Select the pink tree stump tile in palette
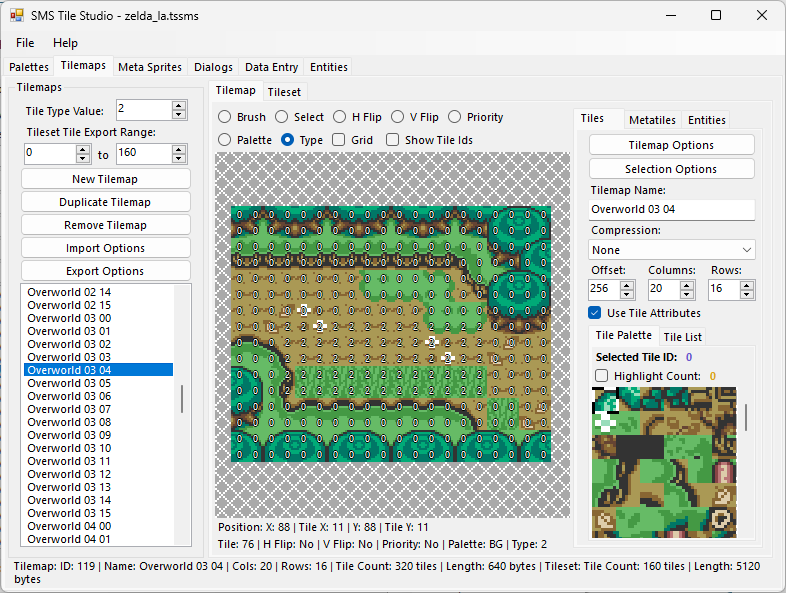This screenshot has height=593, width=786. click(x=724, y=471)
